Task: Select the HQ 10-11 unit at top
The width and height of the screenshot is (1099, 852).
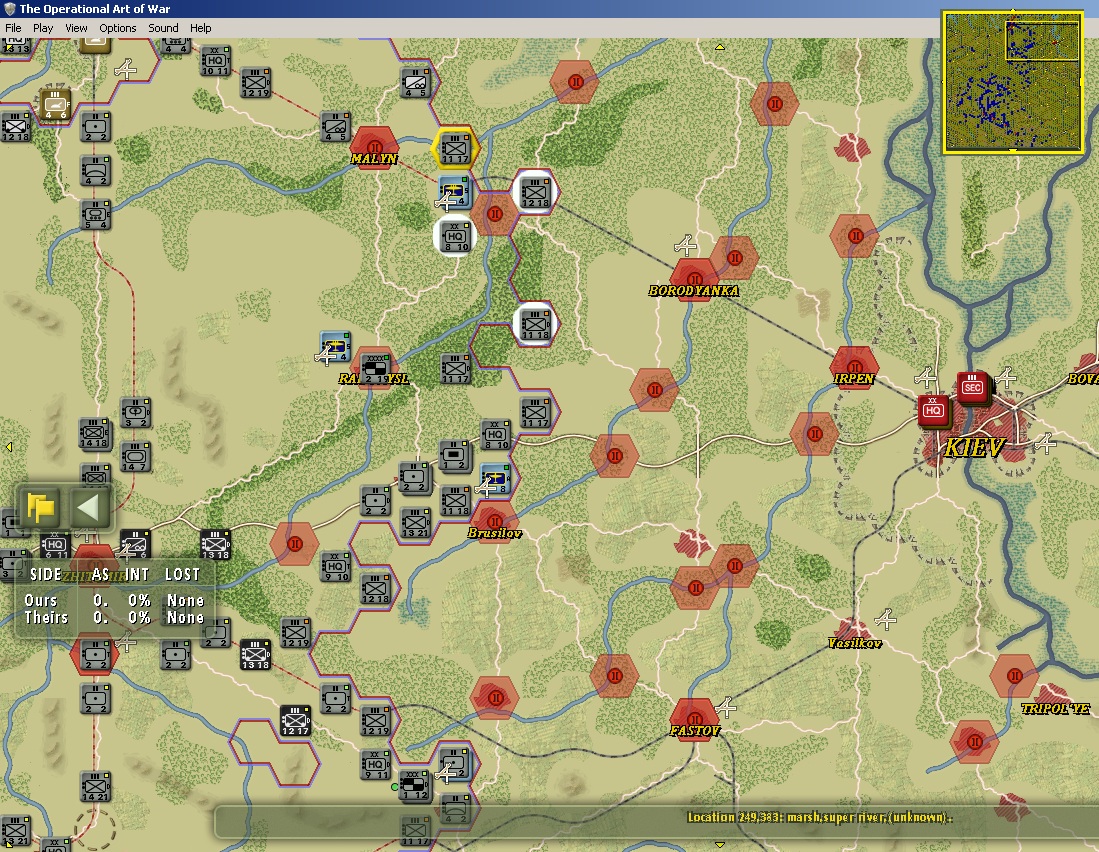Action: [215, 61]
